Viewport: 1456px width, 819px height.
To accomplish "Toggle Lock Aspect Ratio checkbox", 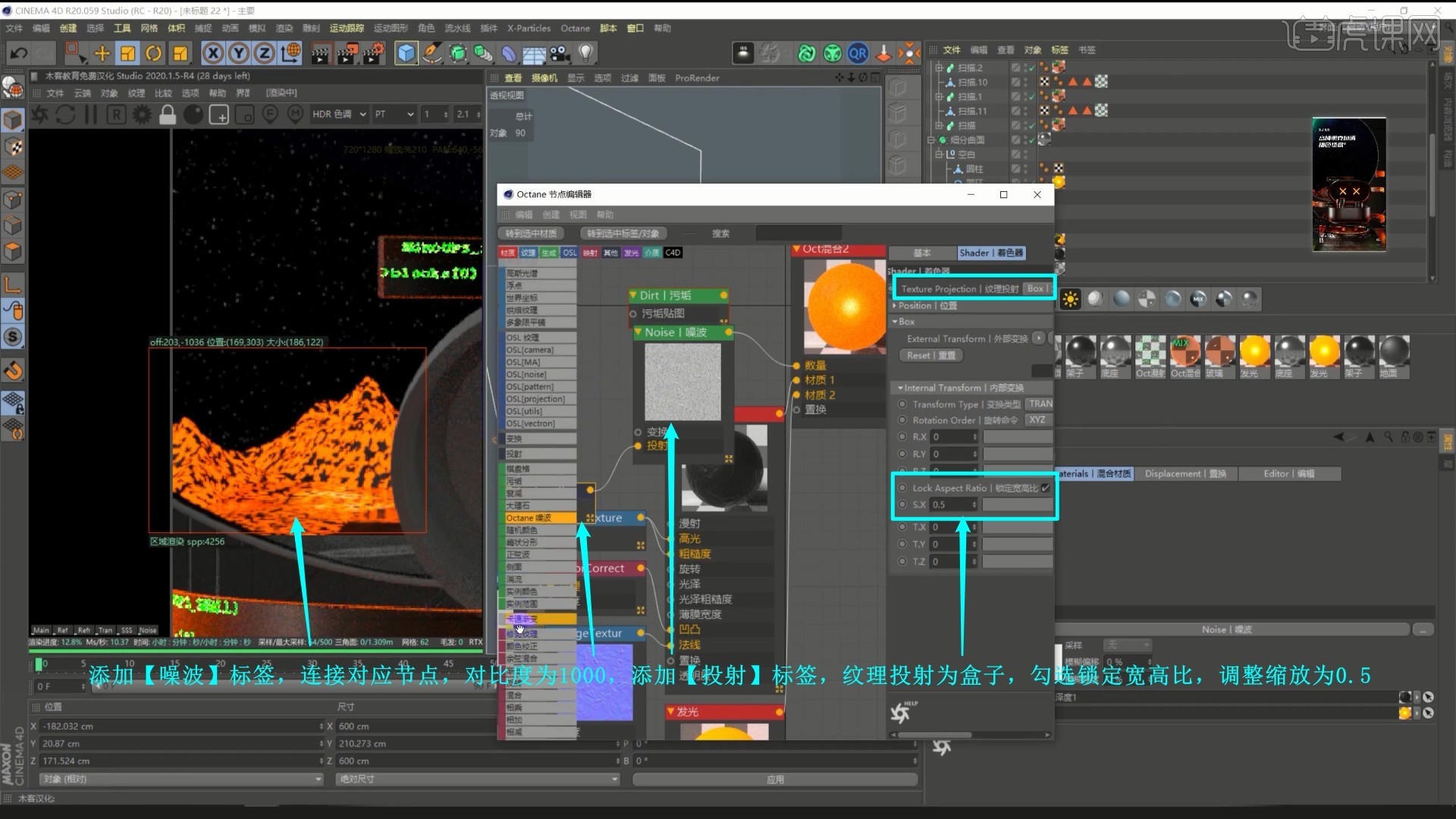I will click(1046, 488).
